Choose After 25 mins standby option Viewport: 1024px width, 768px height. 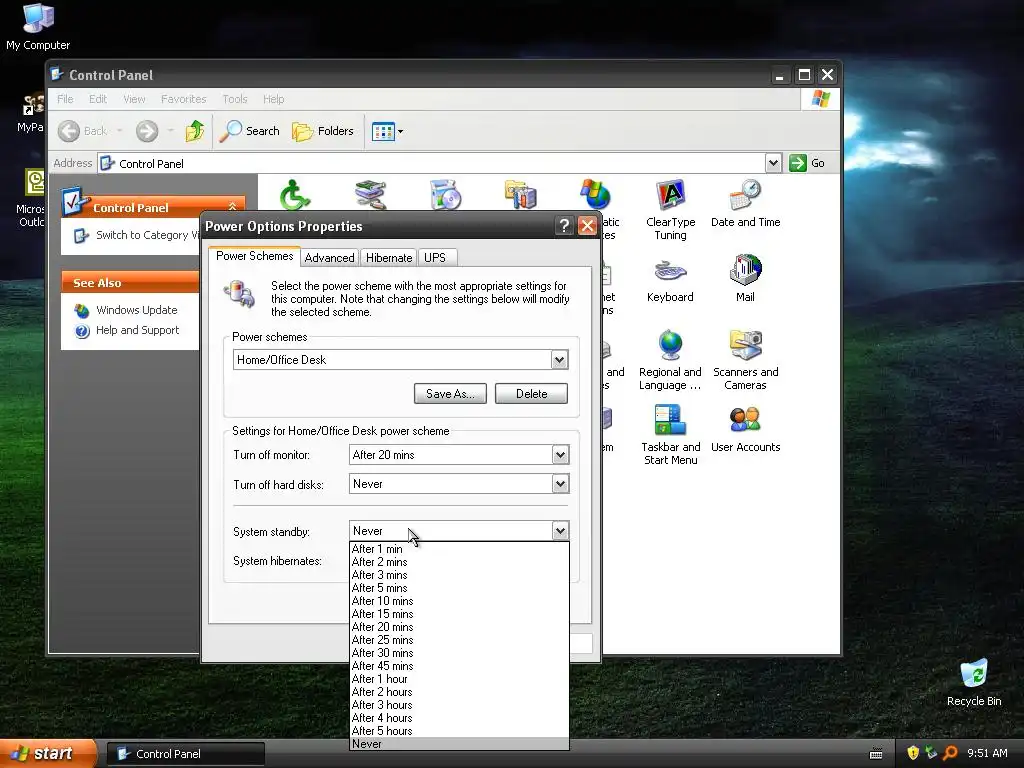tap(459, 640)
